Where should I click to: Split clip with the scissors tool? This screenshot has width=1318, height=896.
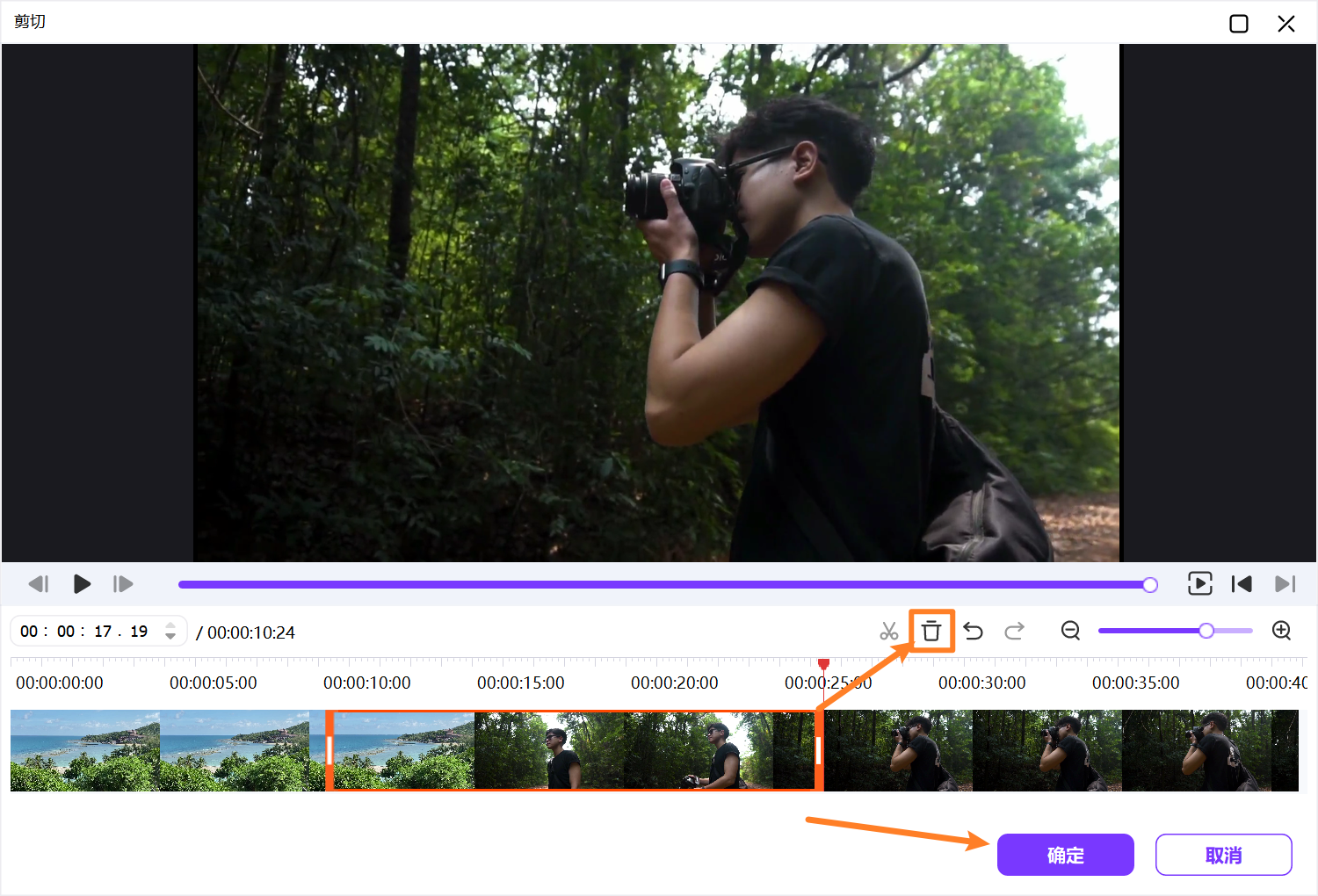pyautogui.click(x=888, y=631)
